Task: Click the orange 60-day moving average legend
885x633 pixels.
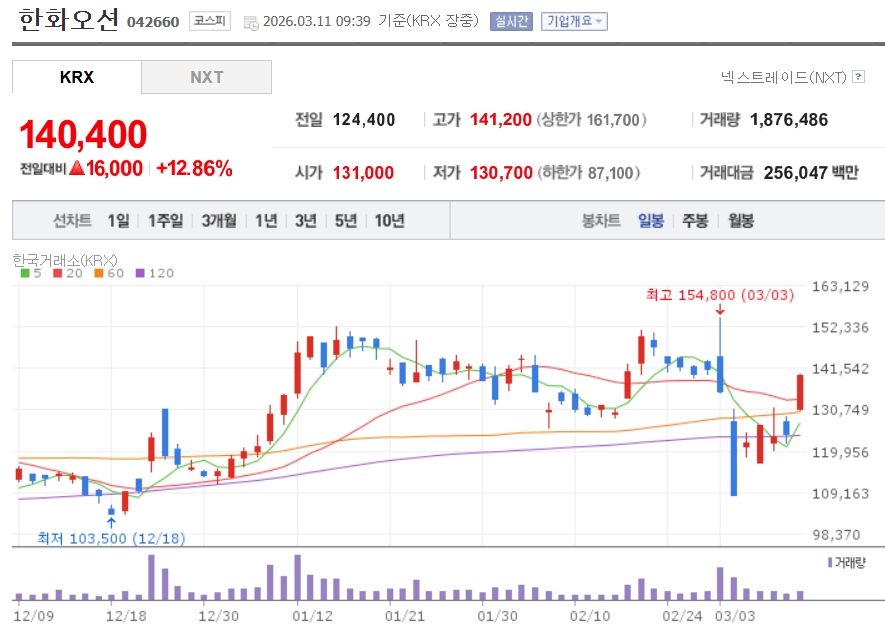Action: (x=109, y=274)
